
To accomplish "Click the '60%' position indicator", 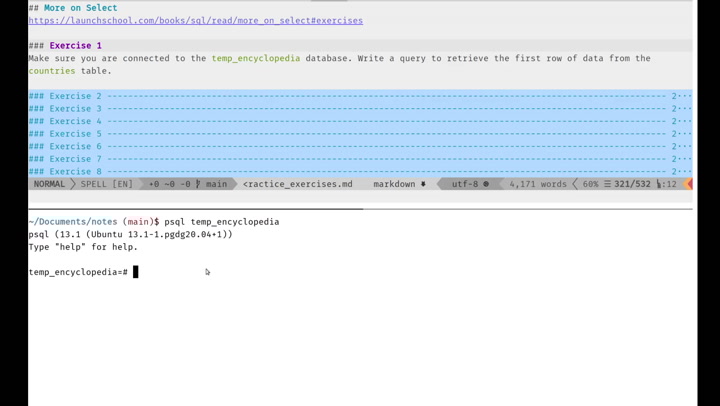I will tap(591, 184).
